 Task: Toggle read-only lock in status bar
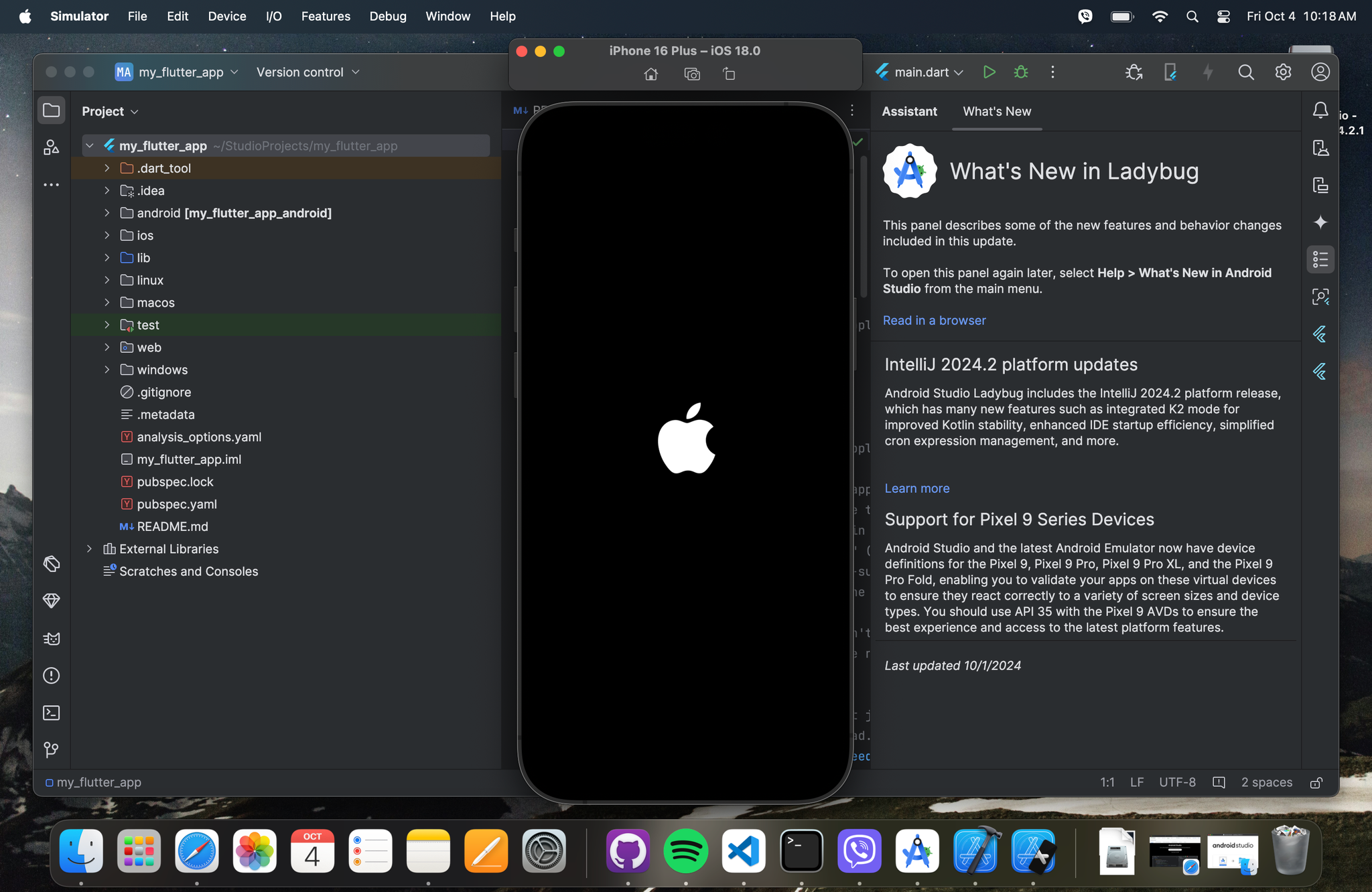pos(1316,782)
